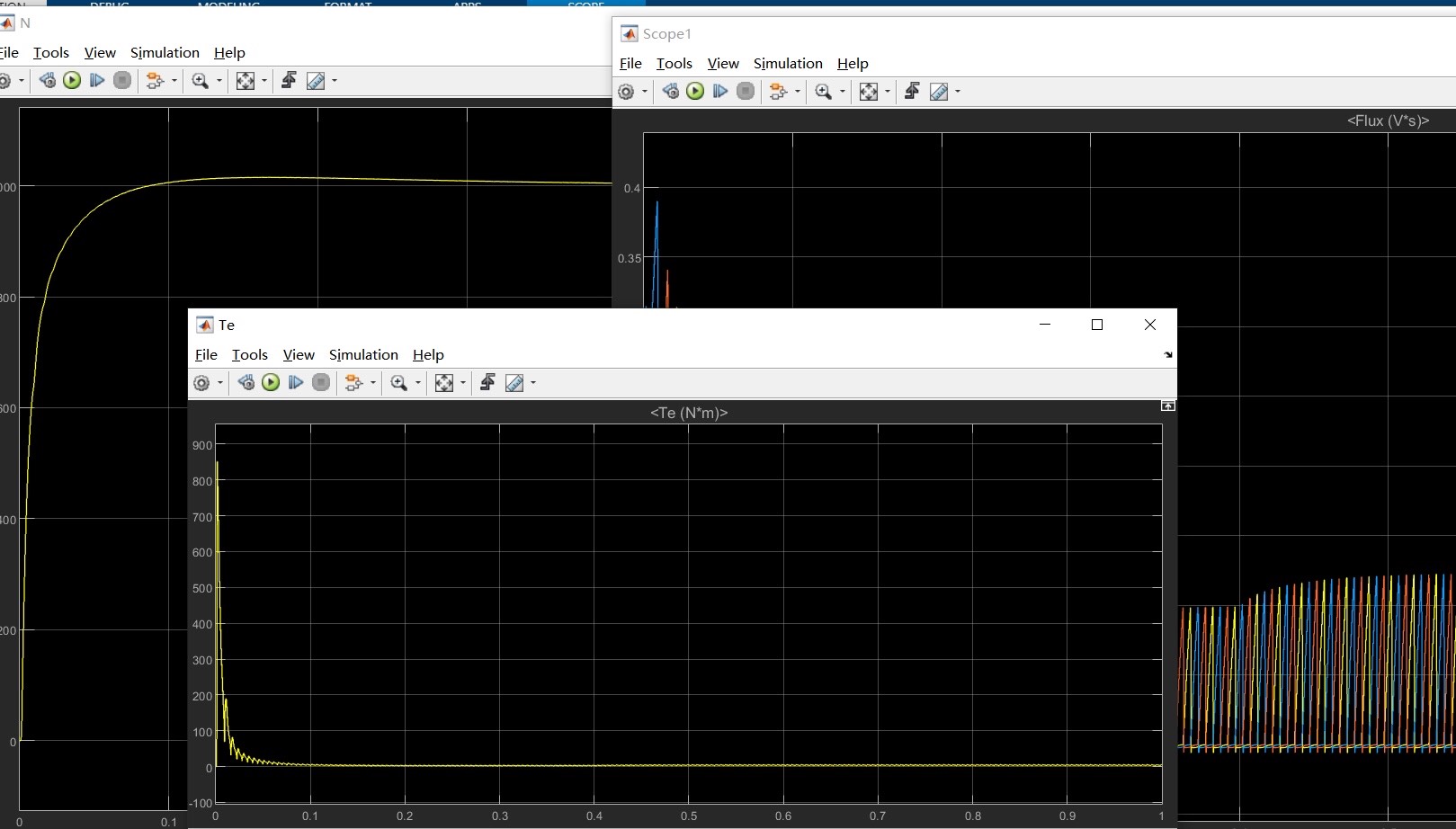Open configuration properties gear in Te window

201,383
